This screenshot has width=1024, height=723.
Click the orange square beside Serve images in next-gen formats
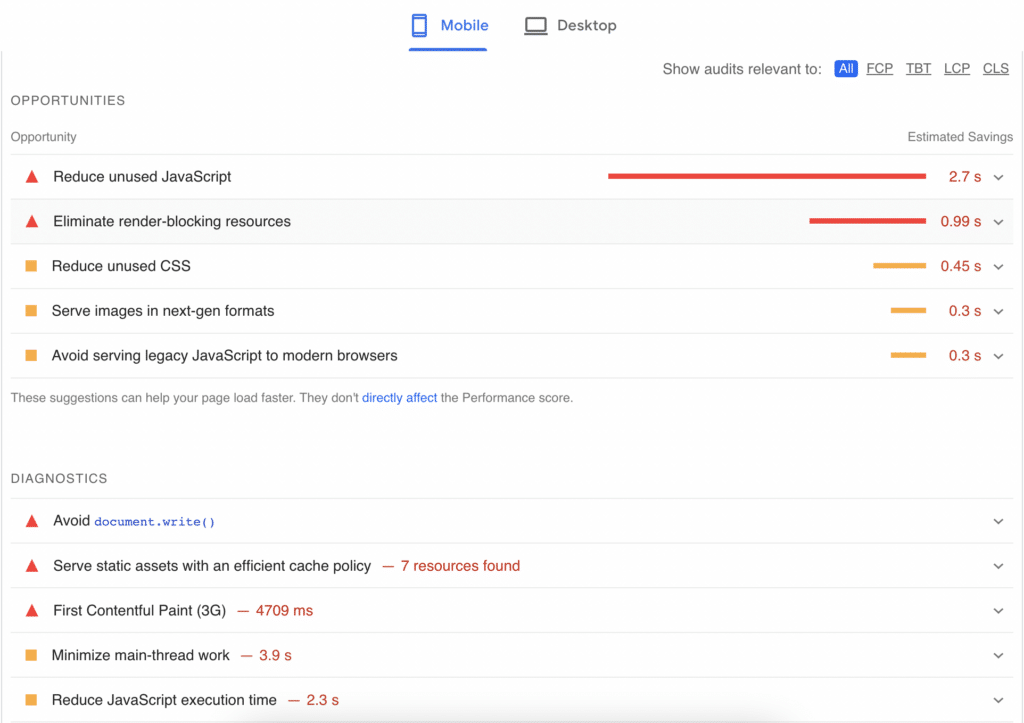click(31, 311)
